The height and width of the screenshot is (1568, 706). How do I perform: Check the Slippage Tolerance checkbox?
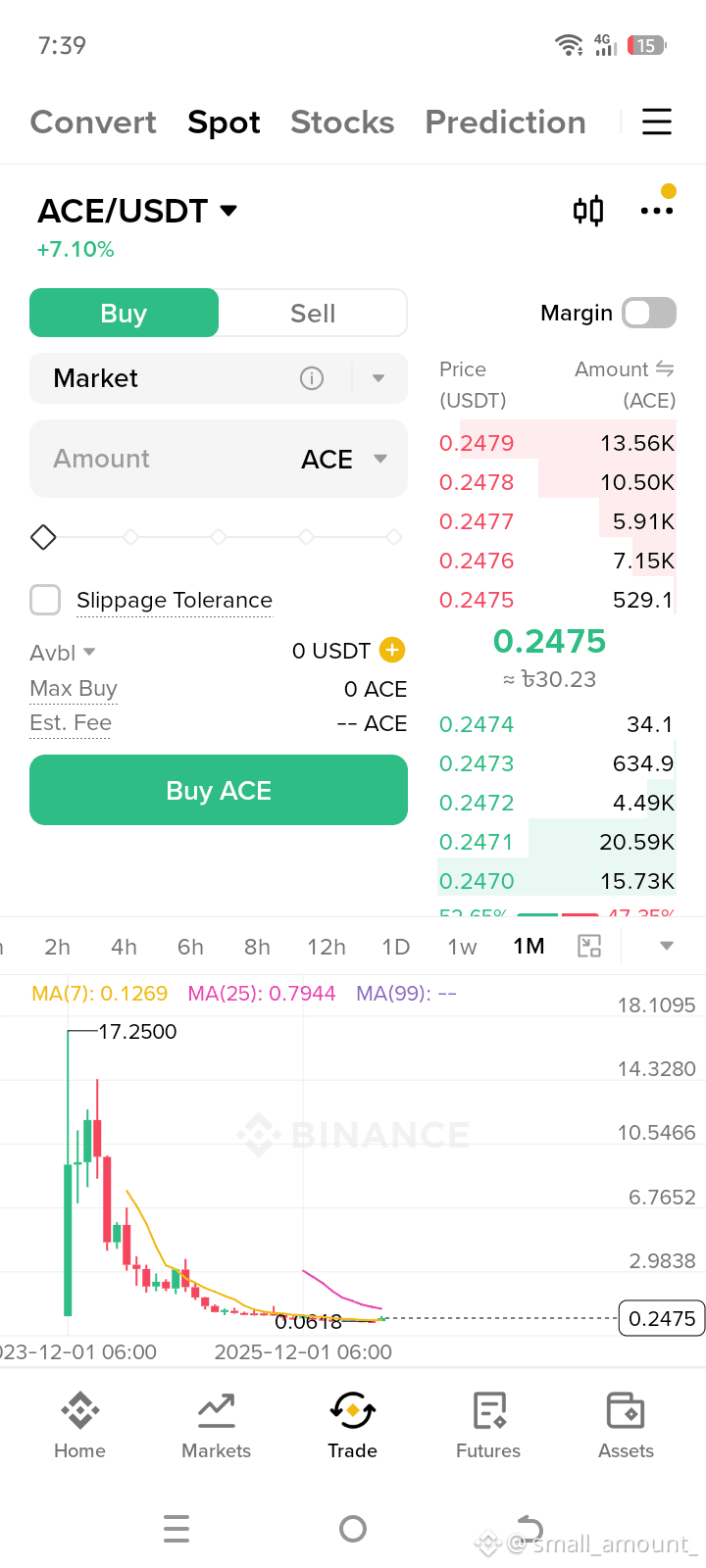(45, 600)
